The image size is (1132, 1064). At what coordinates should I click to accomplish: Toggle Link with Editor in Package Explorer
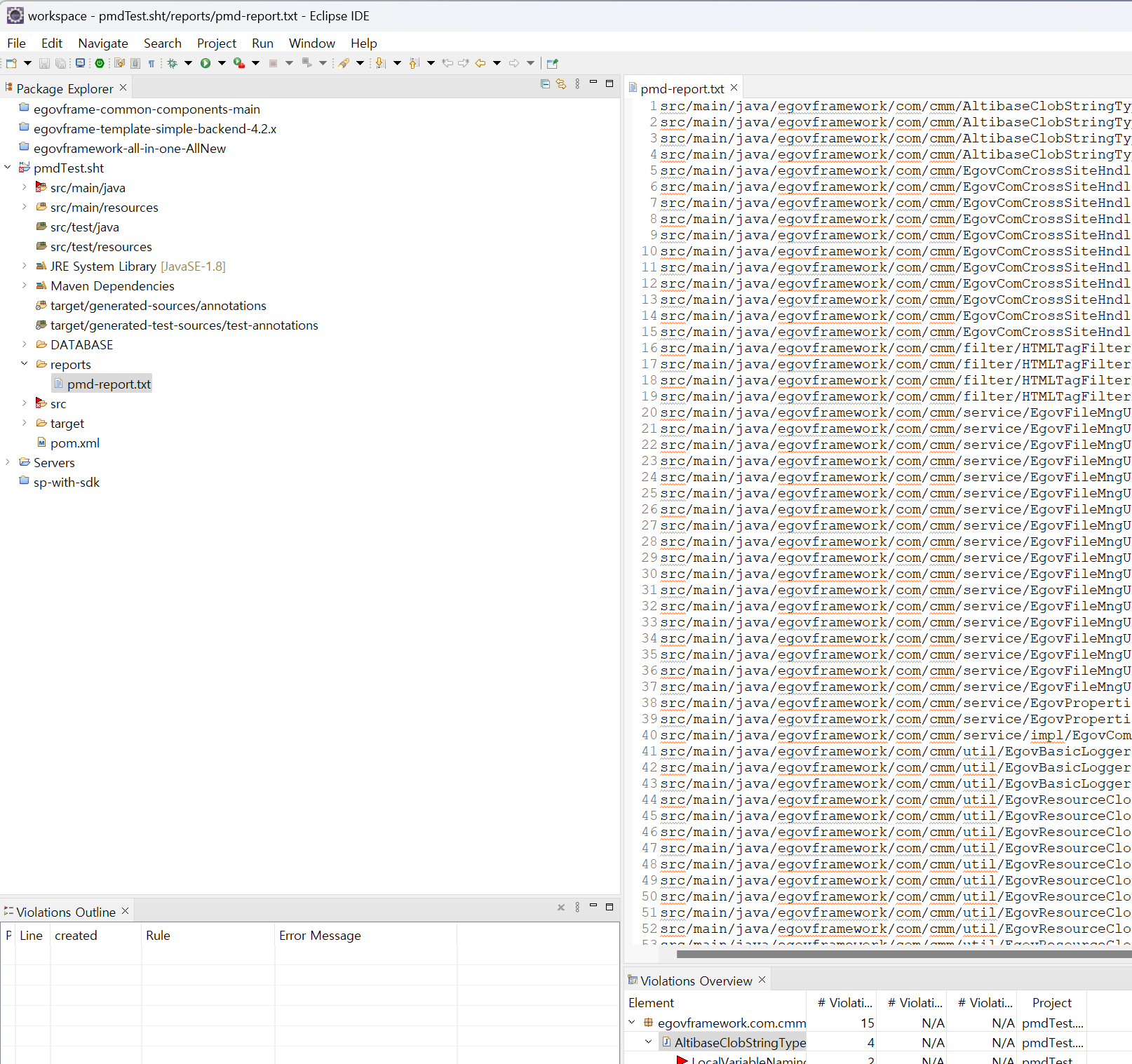pos(561,83)
